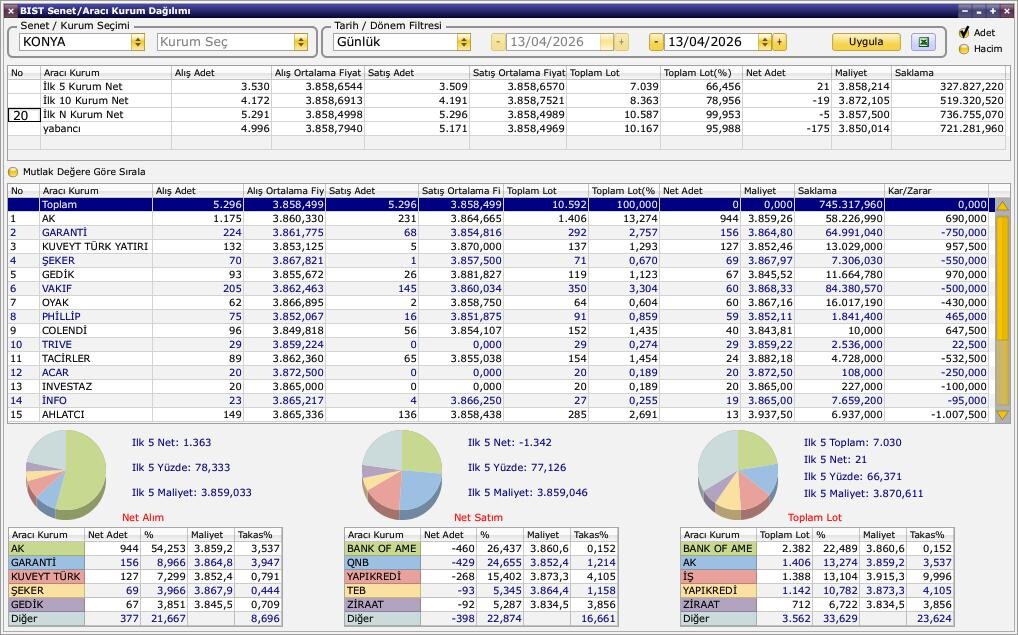This screenshot has width=1018, height=635.
Task: Toggle Mutlak Değere Göre Sırala option
Action: (13, 172)
